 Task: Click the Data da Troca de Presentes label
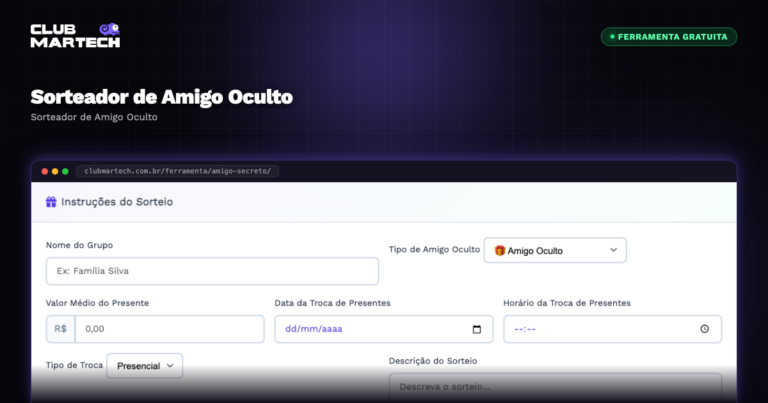click(x=333, y=303)
